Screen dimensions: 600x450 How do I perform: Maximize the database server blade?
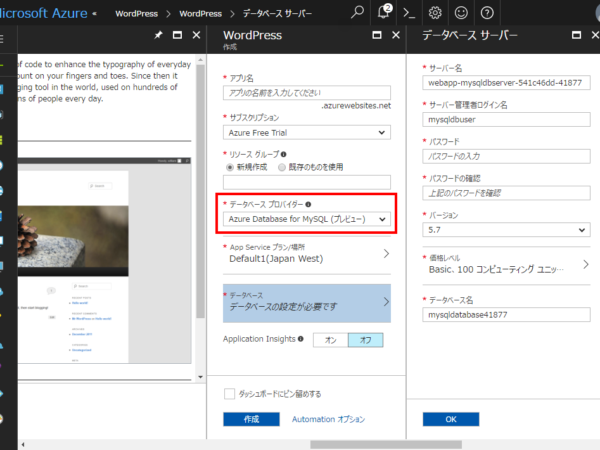(576, 35)
